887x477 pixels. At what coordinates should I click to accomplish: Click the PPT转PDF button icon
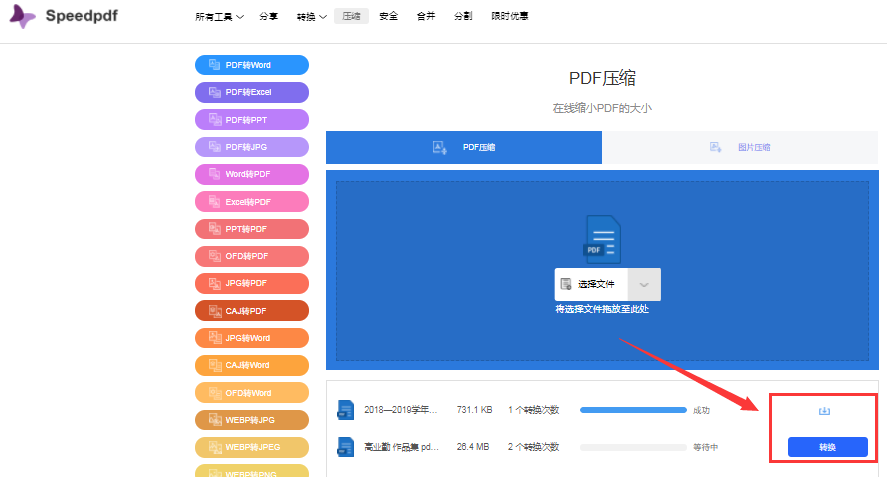click(214, 229)
